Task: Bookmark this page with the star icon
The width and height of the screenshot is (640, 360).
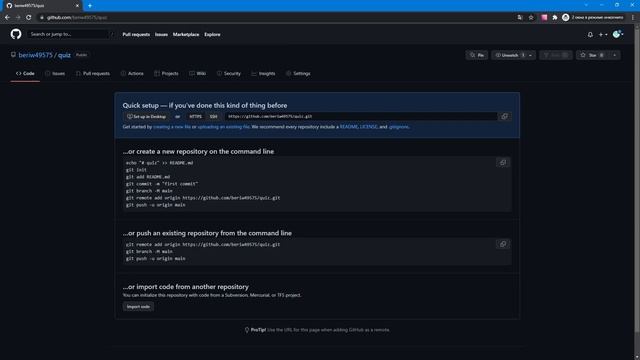Action: [x=531, y=18]
